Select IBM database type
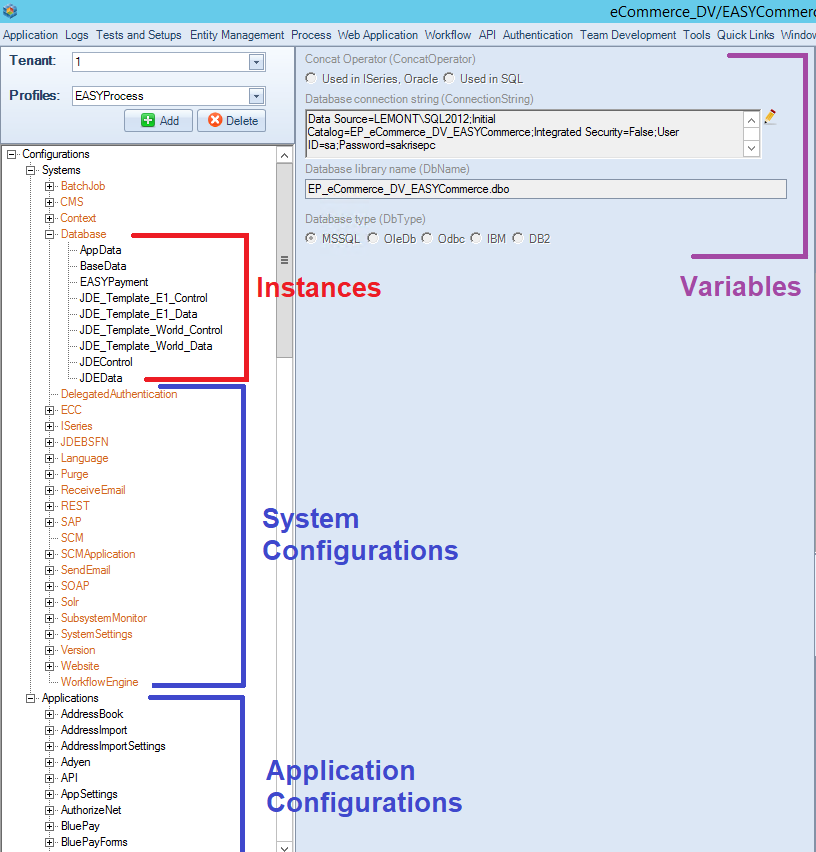This screenshot has width=816, height=852. (476, 238)
